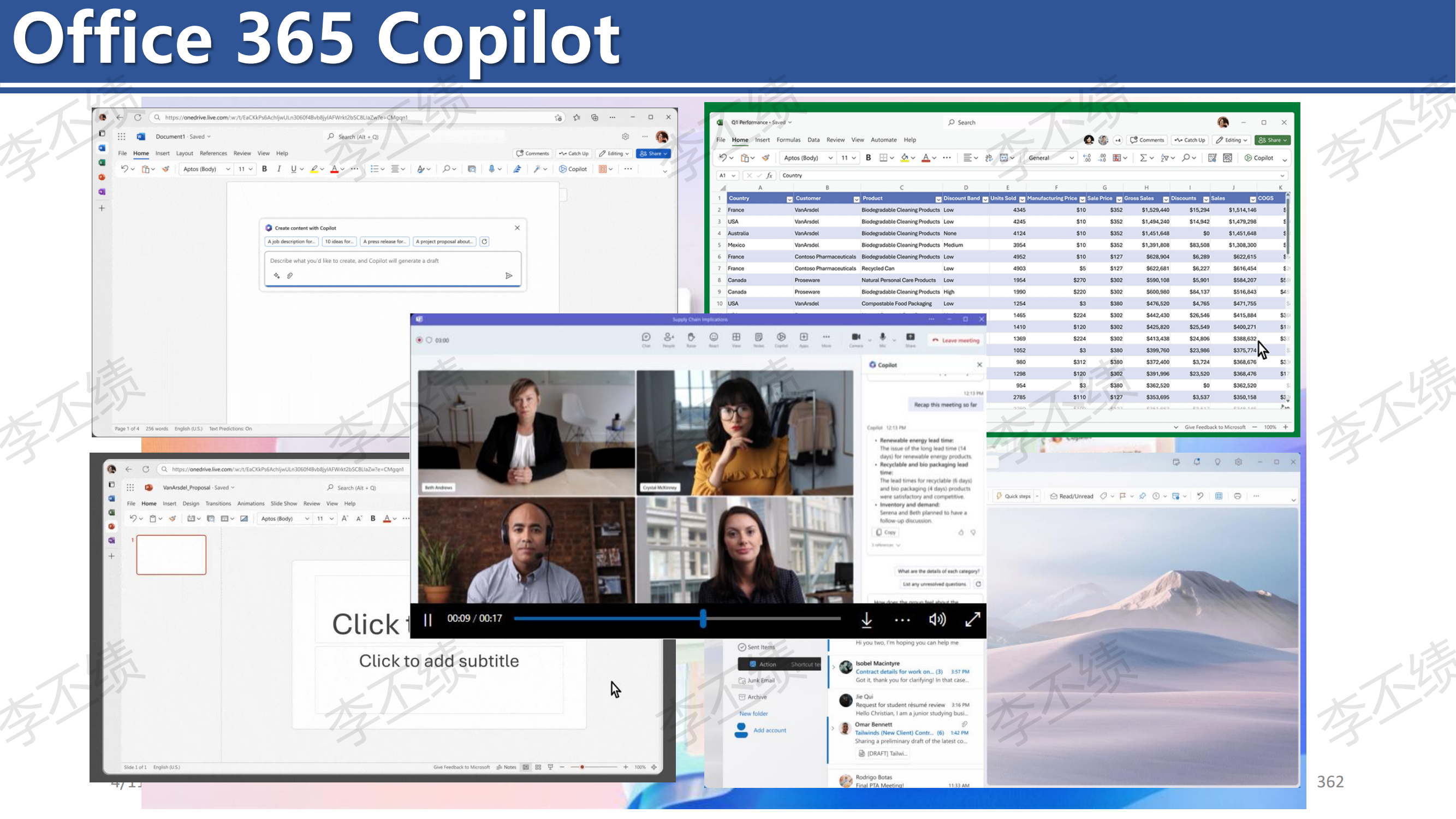Image resolution: width=1456 pixels, height=819 pixels.
Task: Click the slide 1 thumbnail in PowerPoint
Action: (x=171, y=555)
